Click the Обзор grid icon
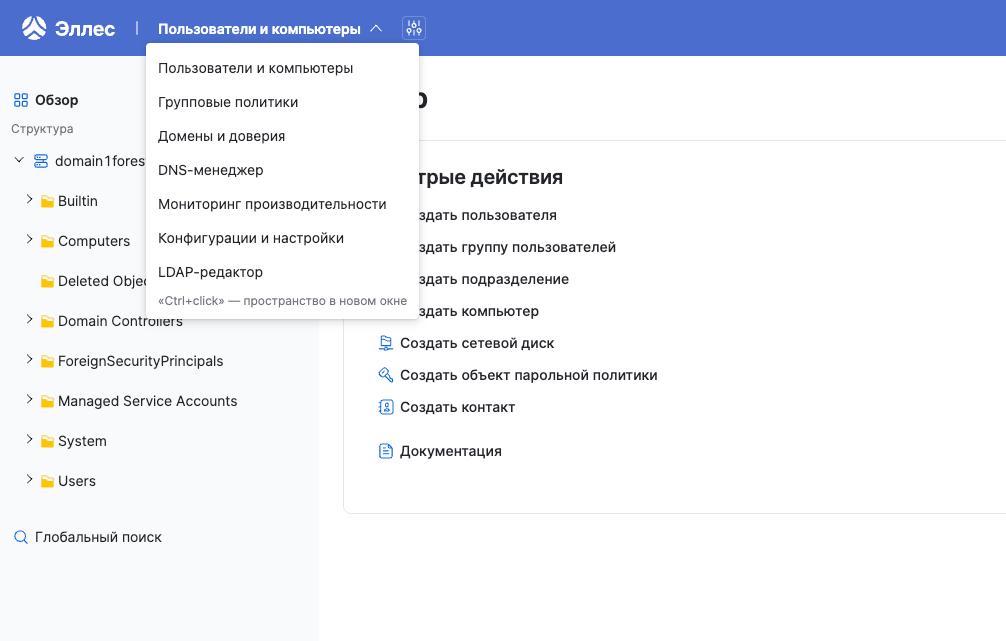1006x641 pixels. [x=20, y=100]
